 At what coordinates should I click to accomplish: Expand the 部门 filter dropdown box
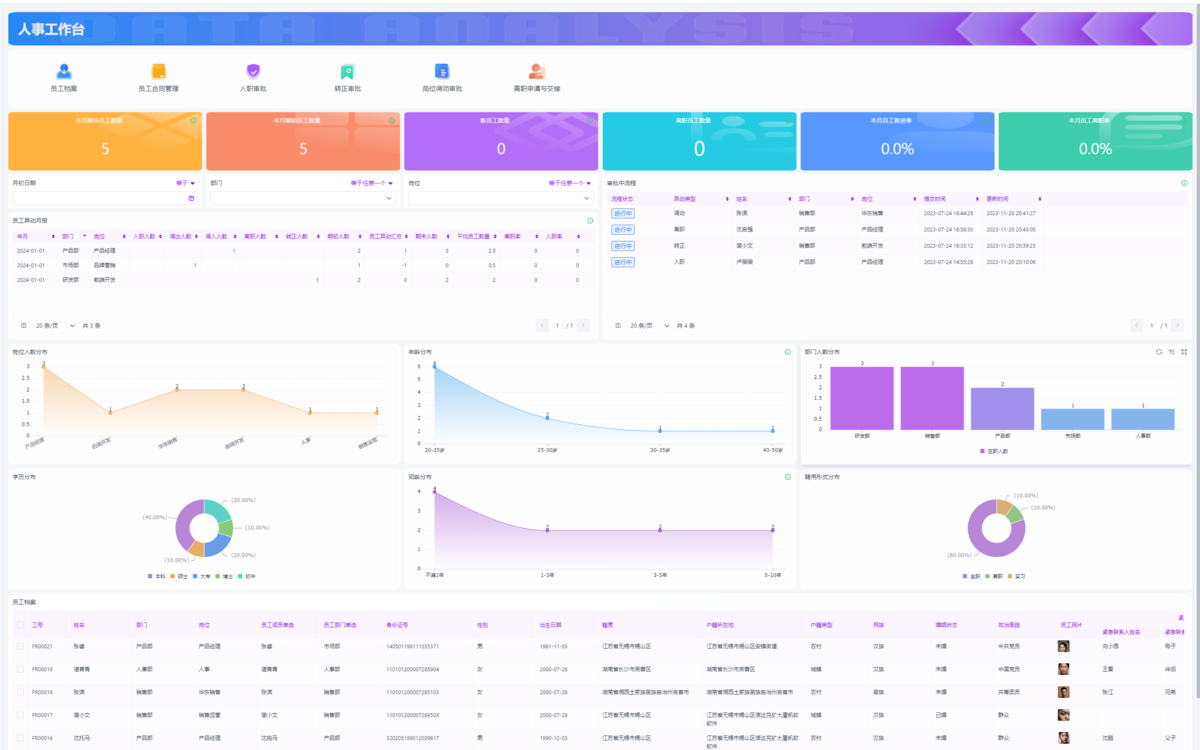pyautogui.click(x=302, y=199)
